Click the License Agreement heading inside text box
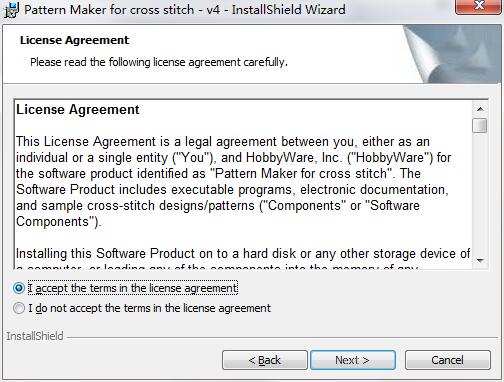The width and height of the screenshot is (504, 382). [x=78, y=109]
